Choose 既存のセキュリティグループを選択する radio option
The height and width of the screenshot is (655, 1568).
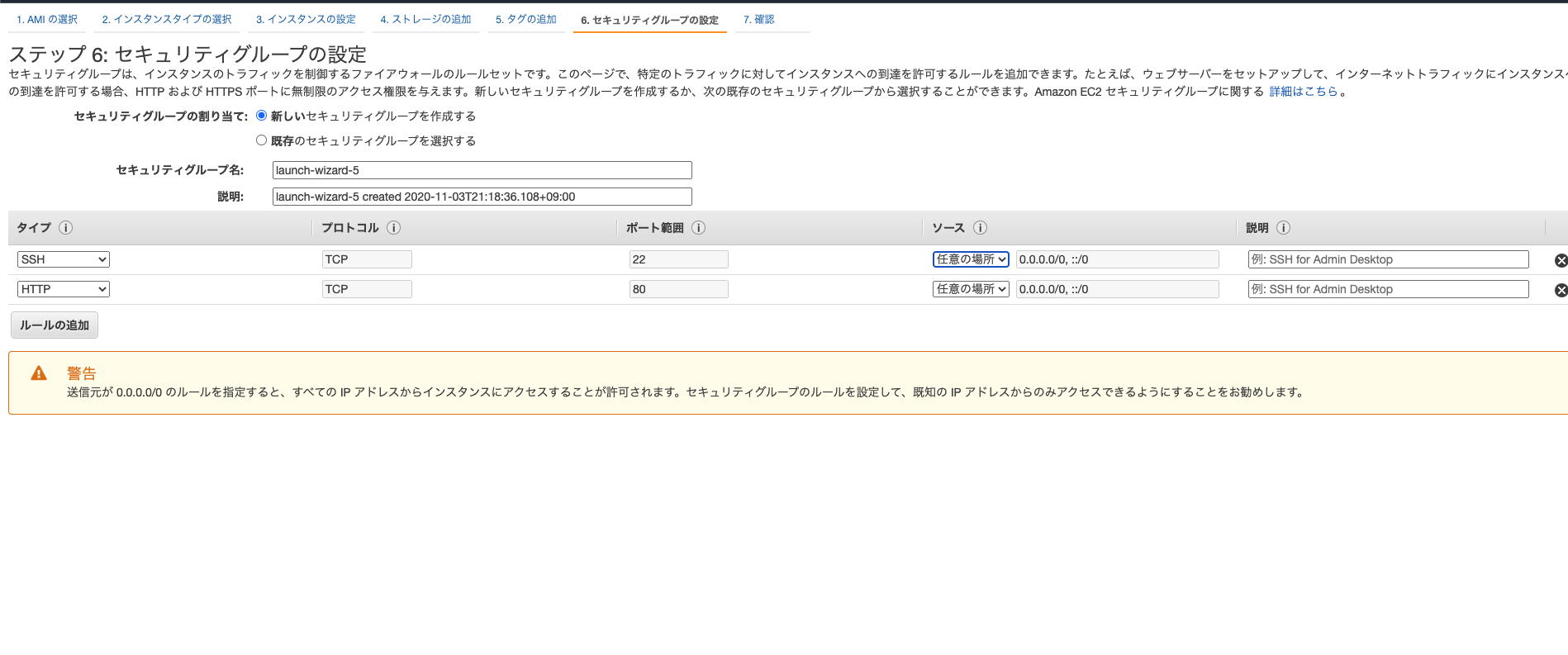pyautogui.click(x=262, y=140)
